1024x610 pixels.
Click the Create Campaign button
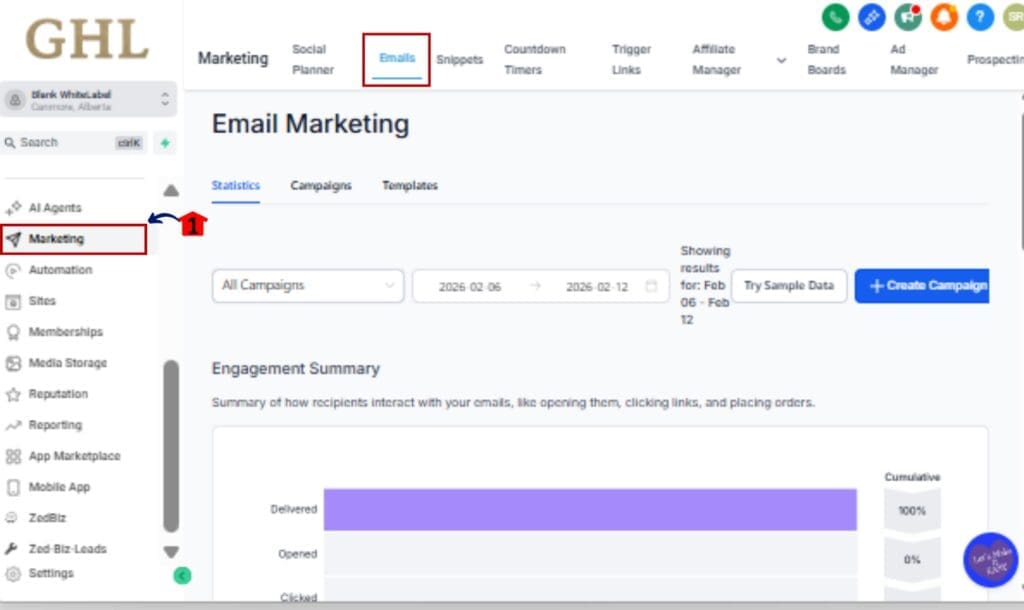[x=921, y=285]
